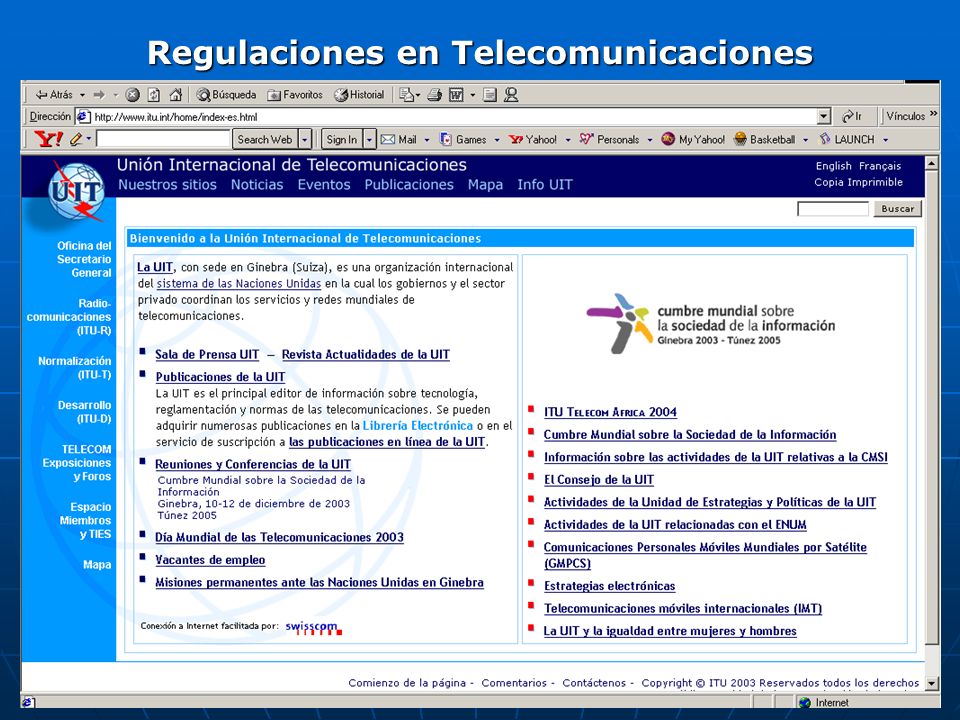This screenshot has width=960, height=720.
Task: Open Oficina del Secretario General sidebar link
Action: 84,259
